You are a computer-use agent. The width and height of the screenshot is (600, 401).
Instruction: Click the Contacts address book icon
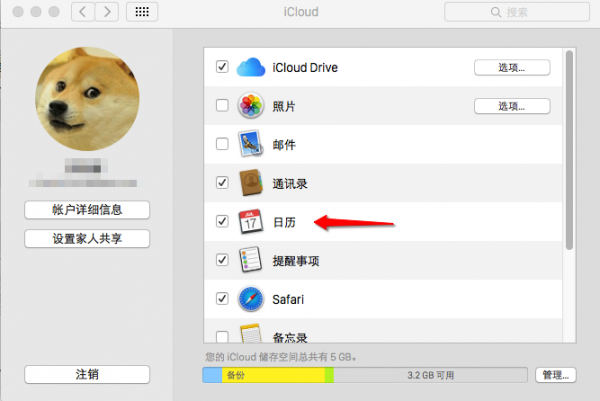[251, 183]
